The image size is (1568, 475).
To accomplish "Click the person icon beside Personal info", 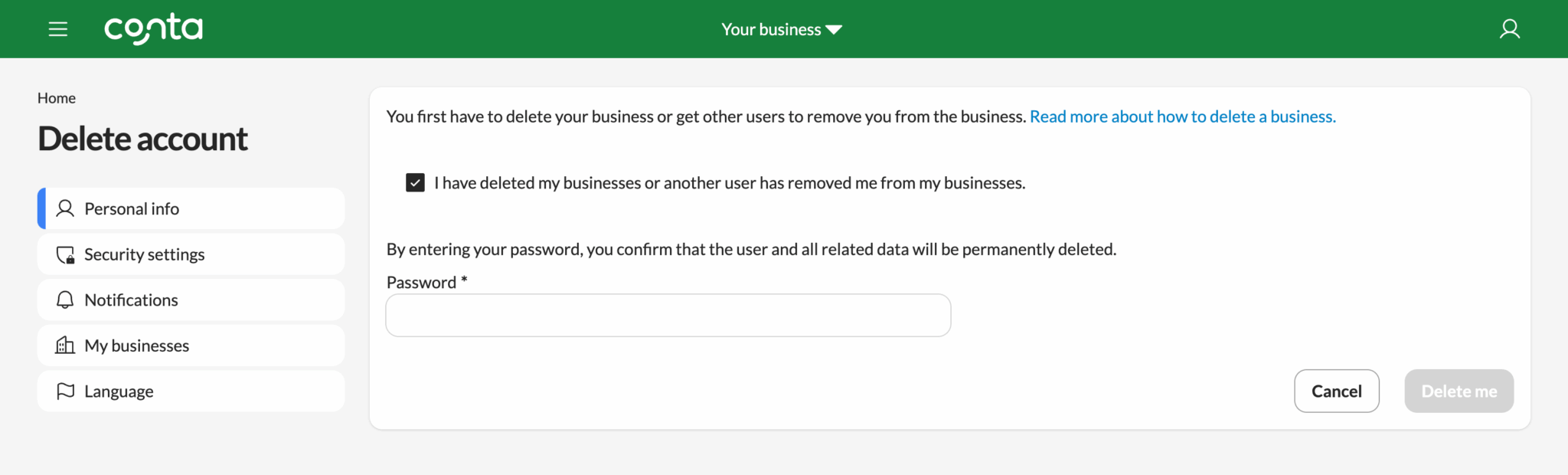I will click(x=65, y=208).
